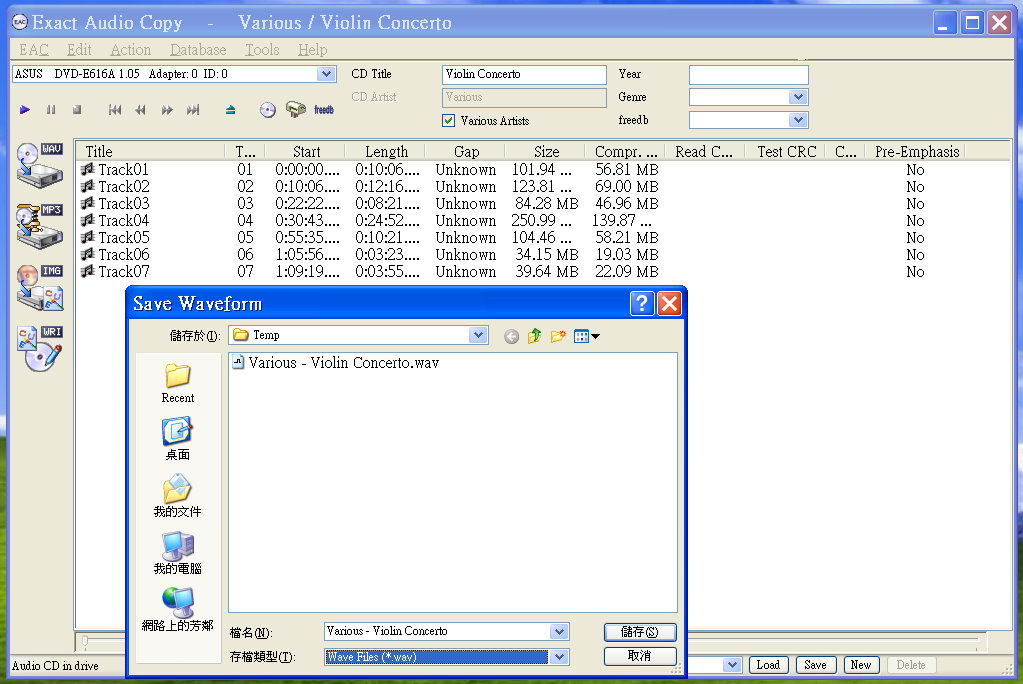1023x684 pixels.
Task: Click the WAV copy icon in sidebar
Action: coord(40,165)
